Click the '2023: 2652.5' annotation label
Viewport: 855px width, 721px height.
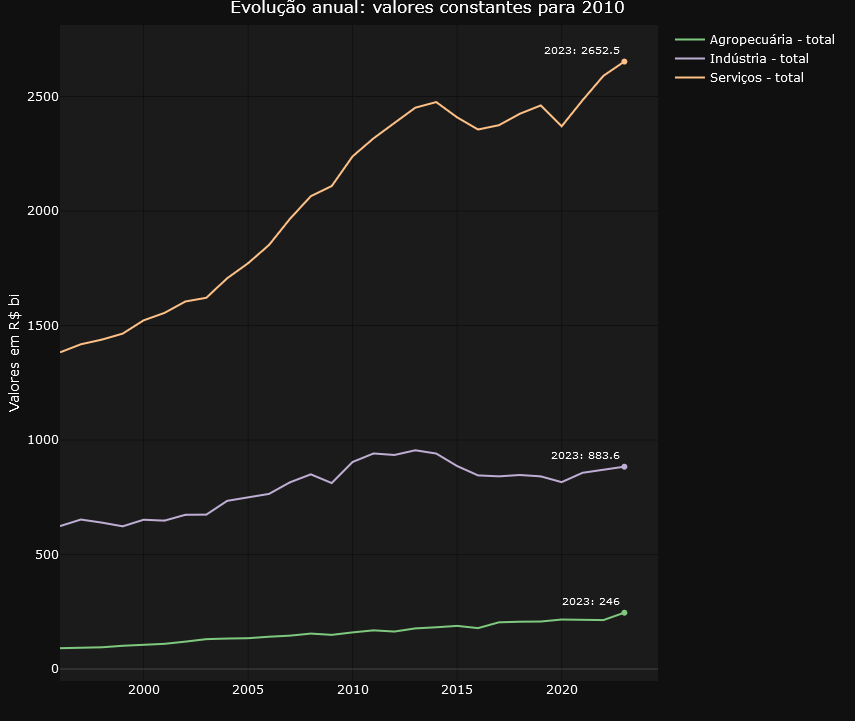click(x=582, y=50)
